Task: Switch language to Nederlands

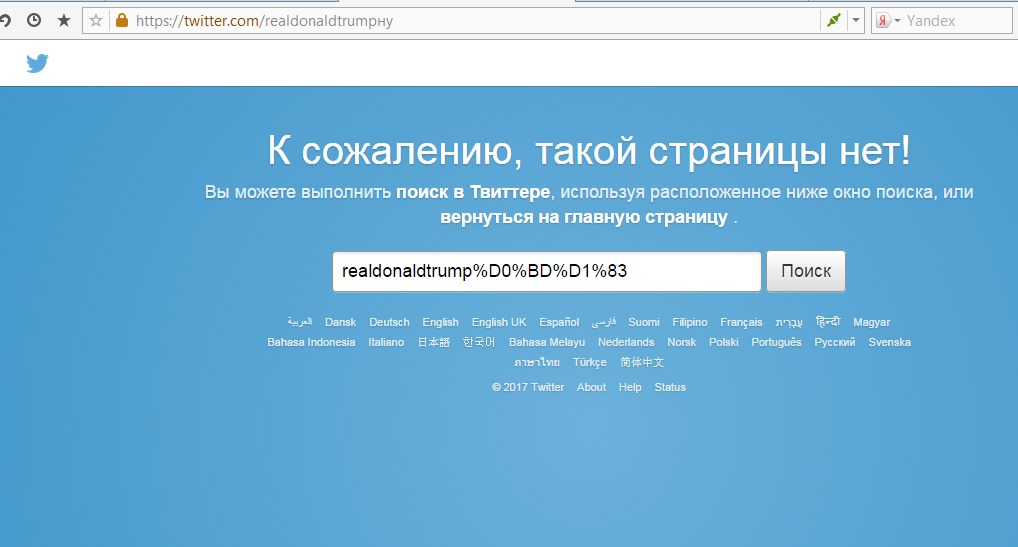Action: 626,342
